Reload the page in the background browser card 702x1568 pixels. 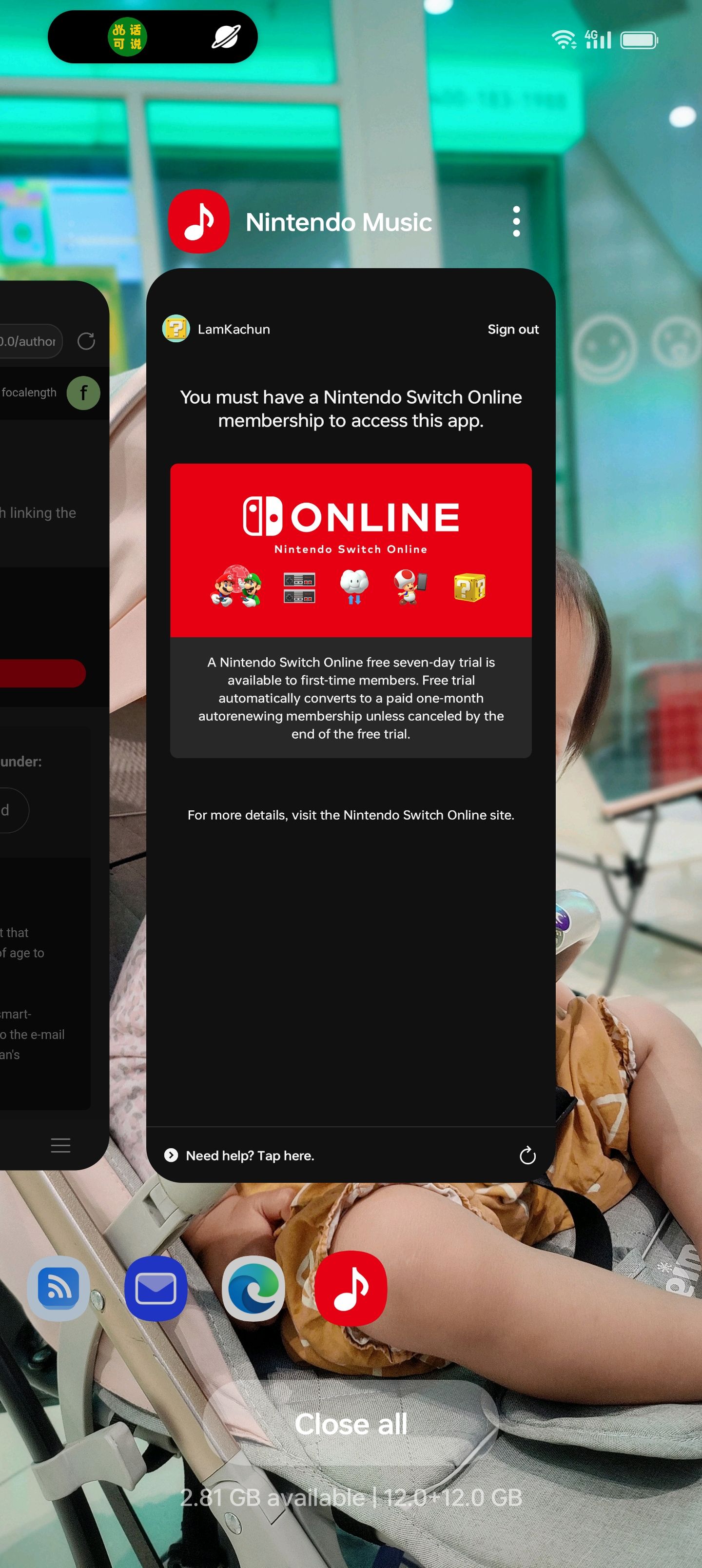pos(86,341)
